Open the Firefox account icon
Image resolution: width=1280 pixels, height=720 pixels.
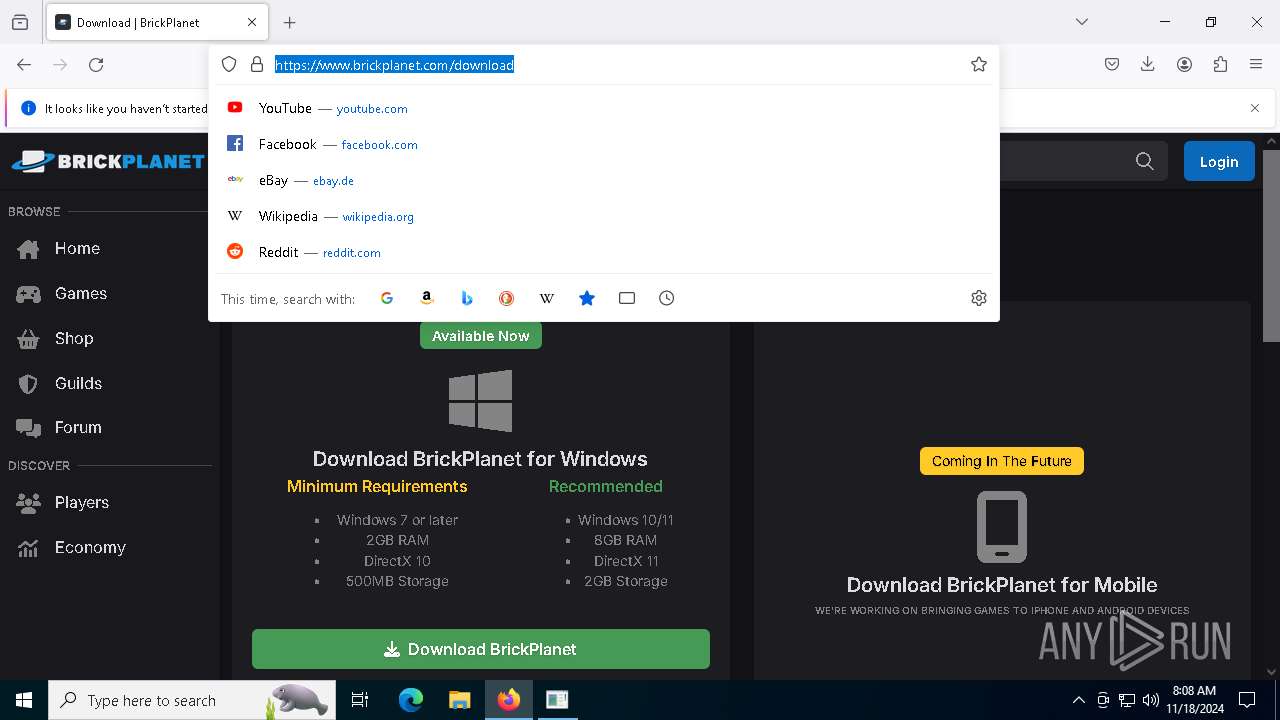1184,64
